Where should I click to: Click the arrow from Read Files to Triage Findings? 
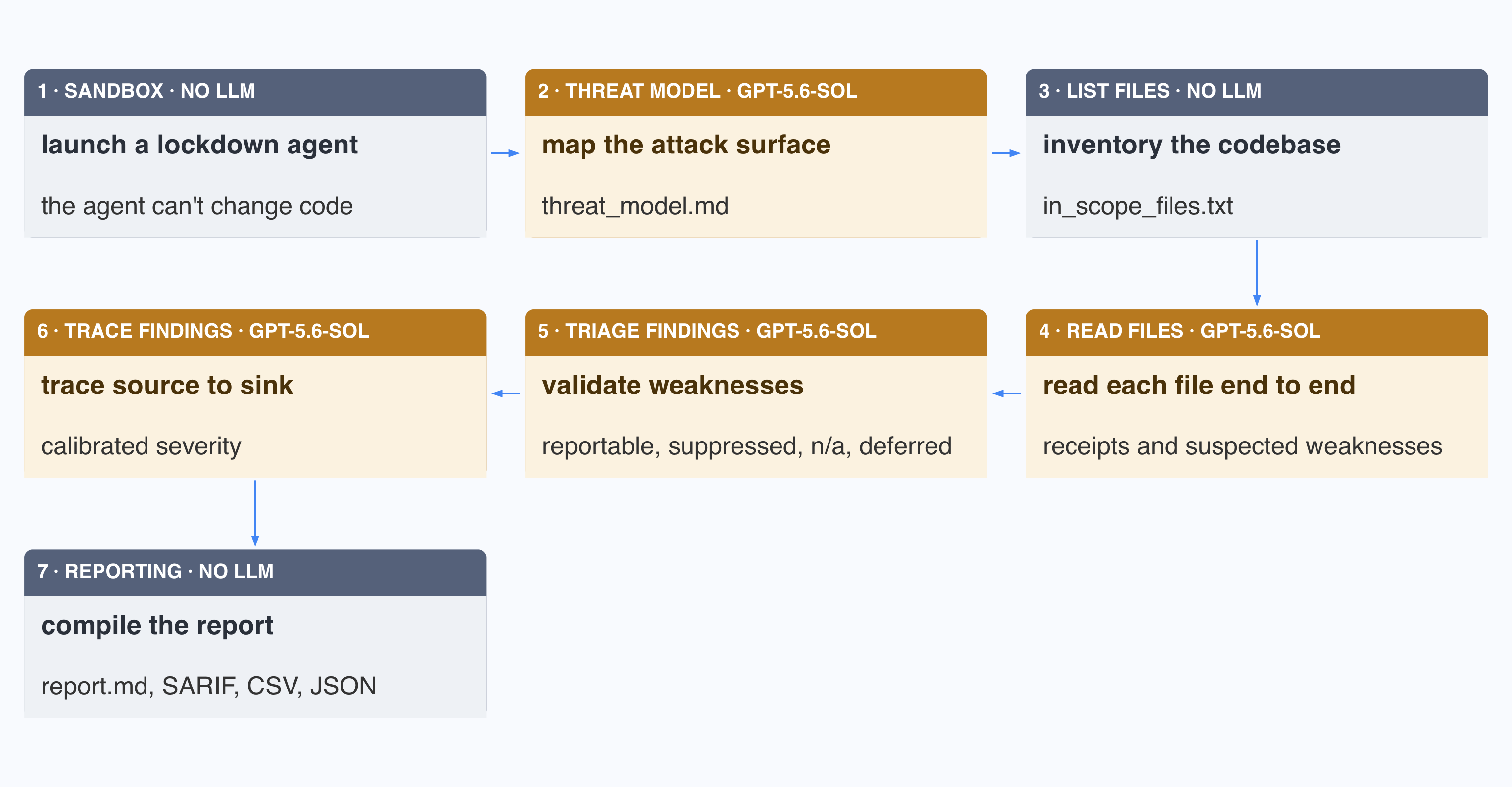[x=1006, y=393]
